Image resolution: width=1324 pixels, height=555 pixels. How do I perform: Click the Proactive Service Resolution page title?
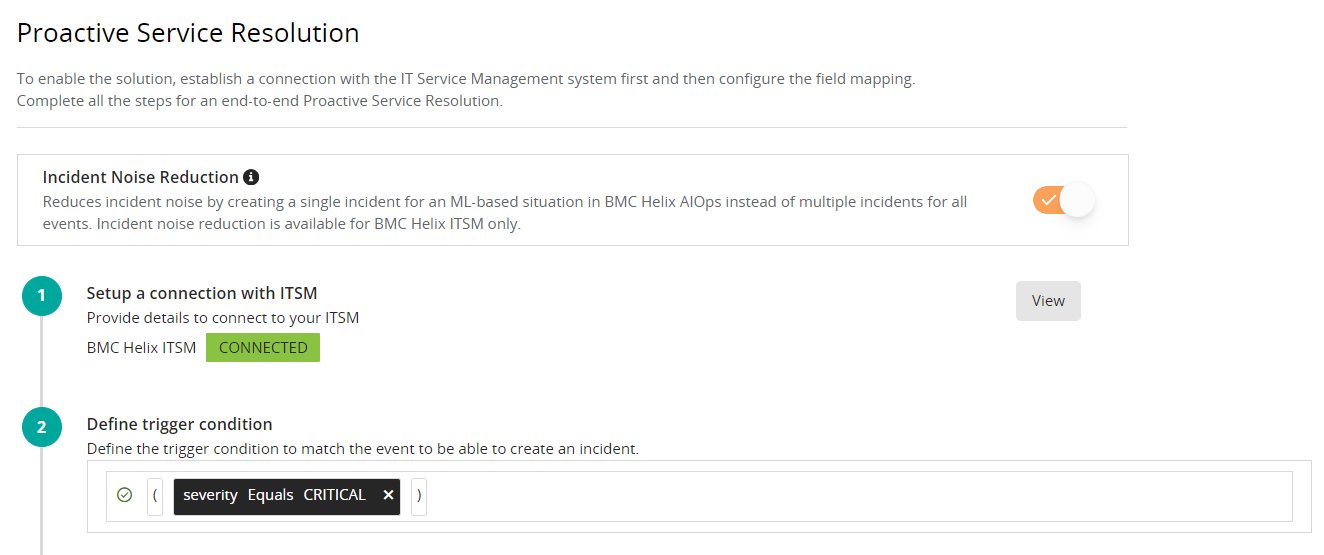click(188, 32)
